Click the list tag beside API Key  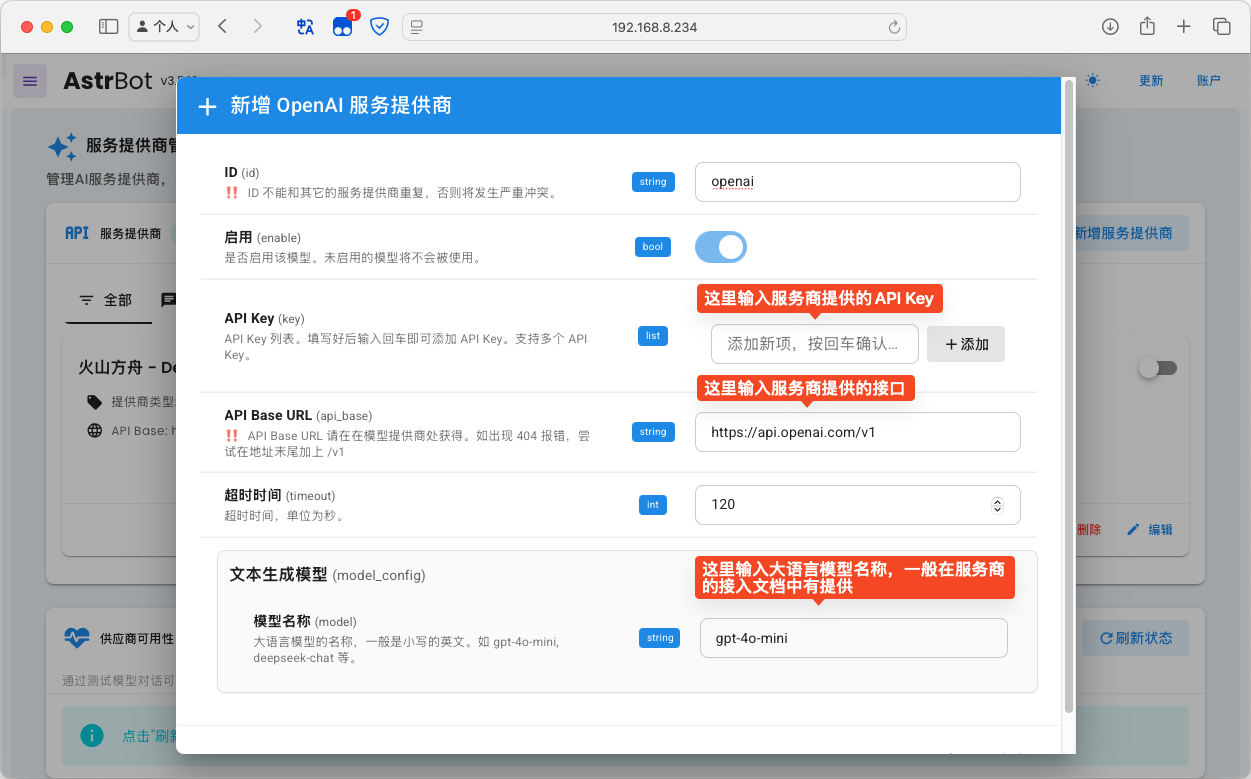(653, 336)
